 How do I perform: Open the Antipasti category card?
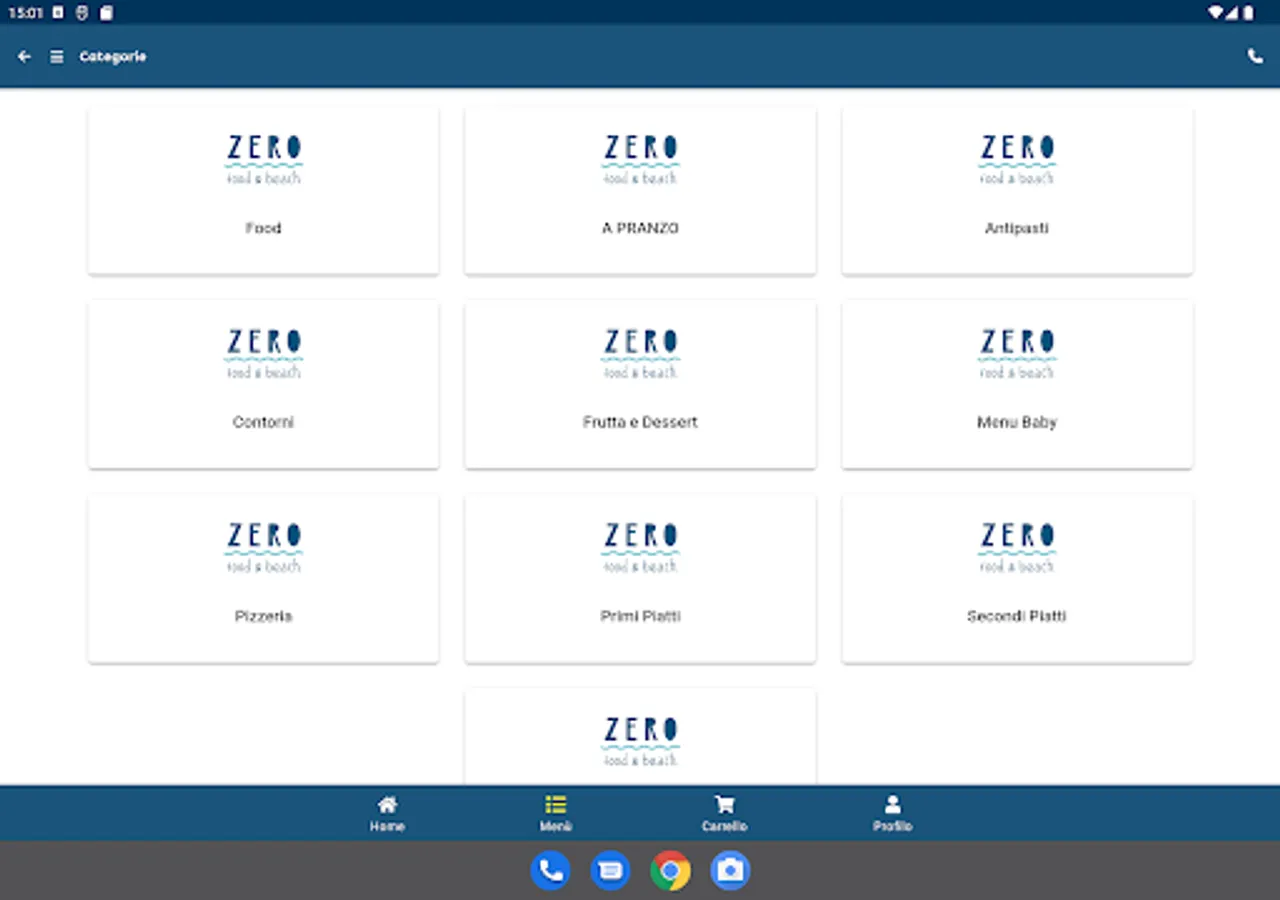1017,190
